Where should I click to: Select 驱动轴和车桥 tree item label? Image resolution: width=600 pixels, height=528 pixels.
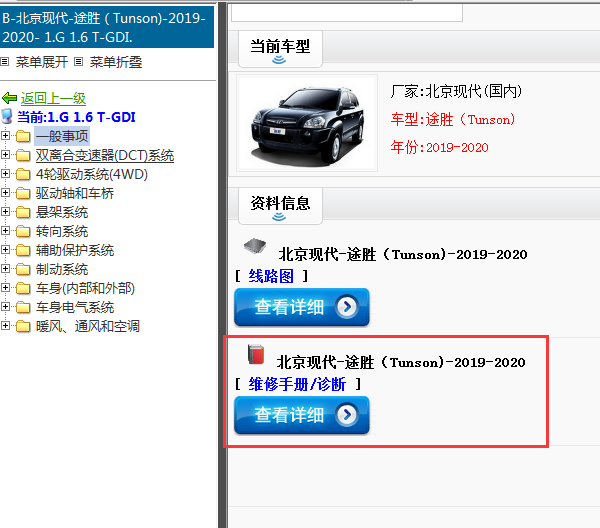pyautogui.click(x=75, y=193)
